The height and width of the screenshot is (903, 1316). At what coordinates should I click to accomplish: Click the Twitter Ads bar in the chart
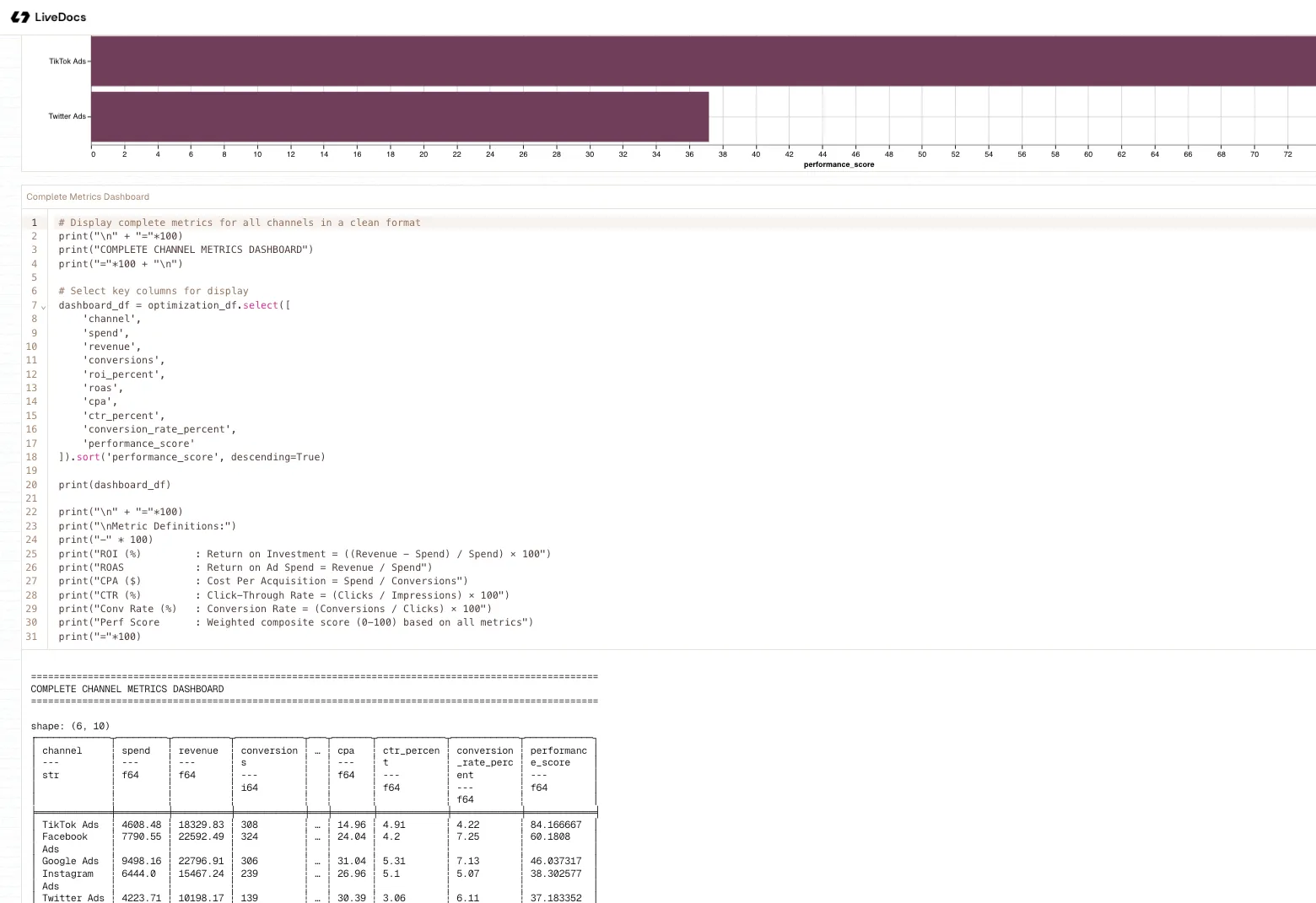tap(399, 116)
